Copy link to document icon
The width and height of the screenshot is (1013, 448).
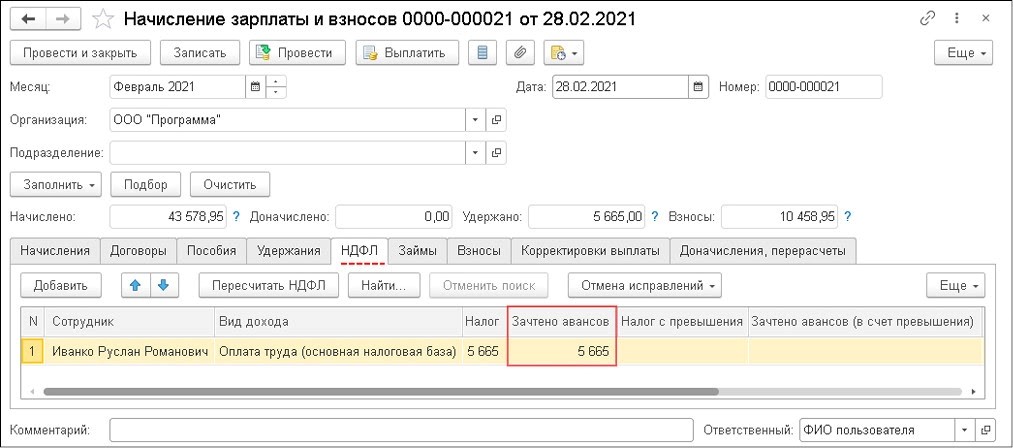[931, 19]
